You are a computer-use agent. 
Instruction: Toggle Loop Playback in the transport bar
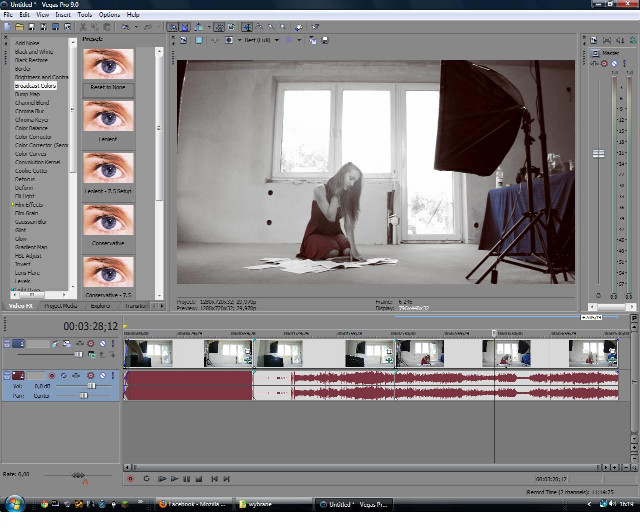pyautogui.click(x=147, y=479)
